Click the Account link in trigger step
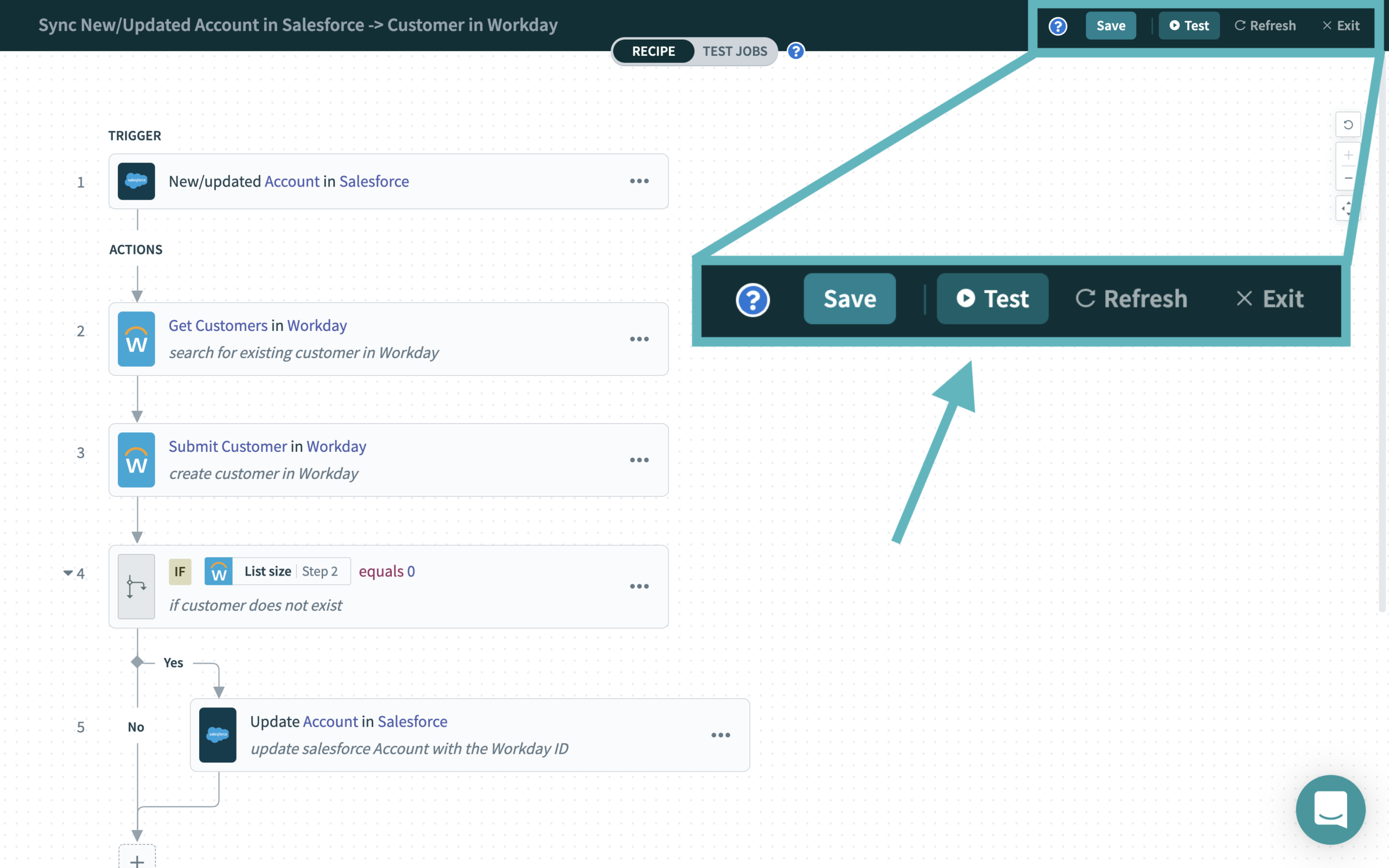Image resolution: width=1389 pixels, height=868 pixels. point(291,181)
